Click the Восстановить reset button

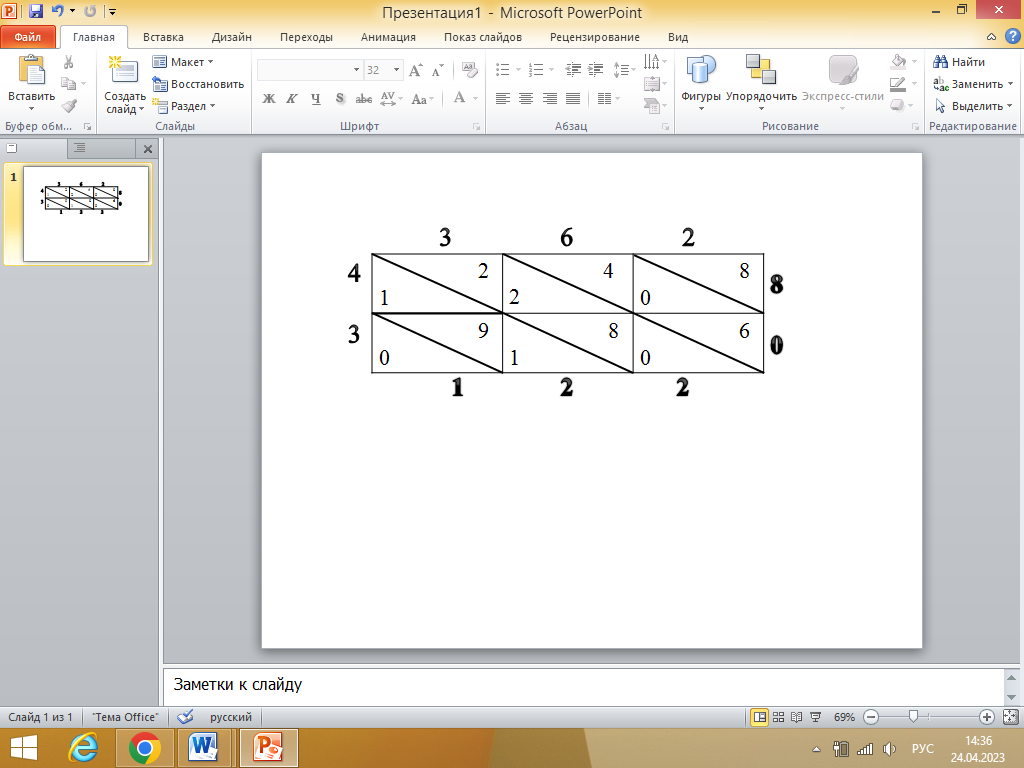click(x=199, y=84)
